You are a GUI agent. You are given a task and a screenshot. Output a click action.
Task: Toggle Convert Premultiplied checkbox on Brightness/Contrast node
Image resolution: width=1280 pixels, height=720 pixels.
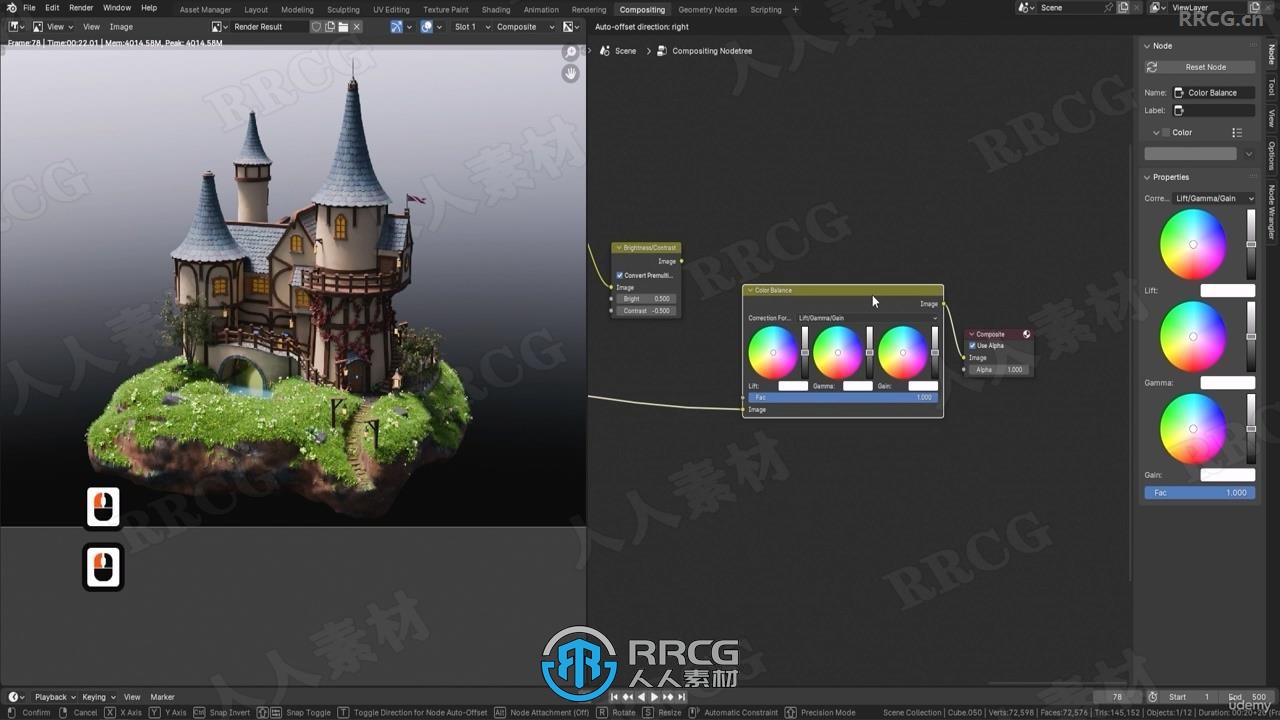620,275
